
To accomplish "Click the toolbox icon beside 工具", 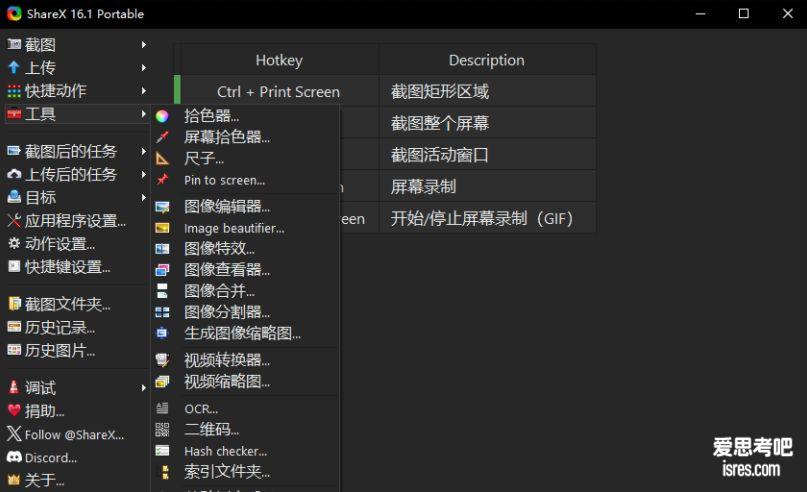I will [14, 114].
